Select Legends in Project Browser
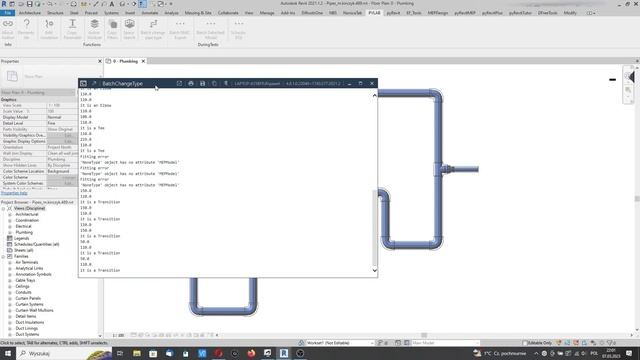This screenshot has height=360, width=640. tap(21, 238)
